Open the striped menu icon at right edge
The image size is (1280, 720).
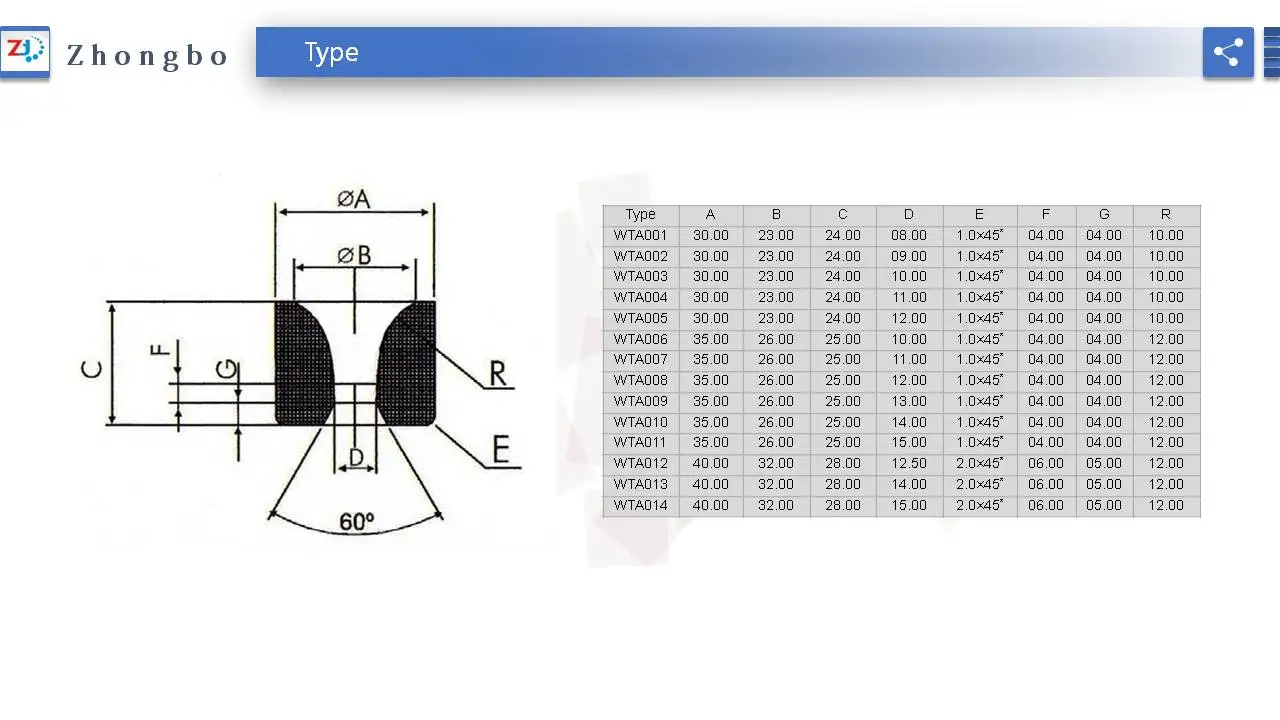point(1271,52)
